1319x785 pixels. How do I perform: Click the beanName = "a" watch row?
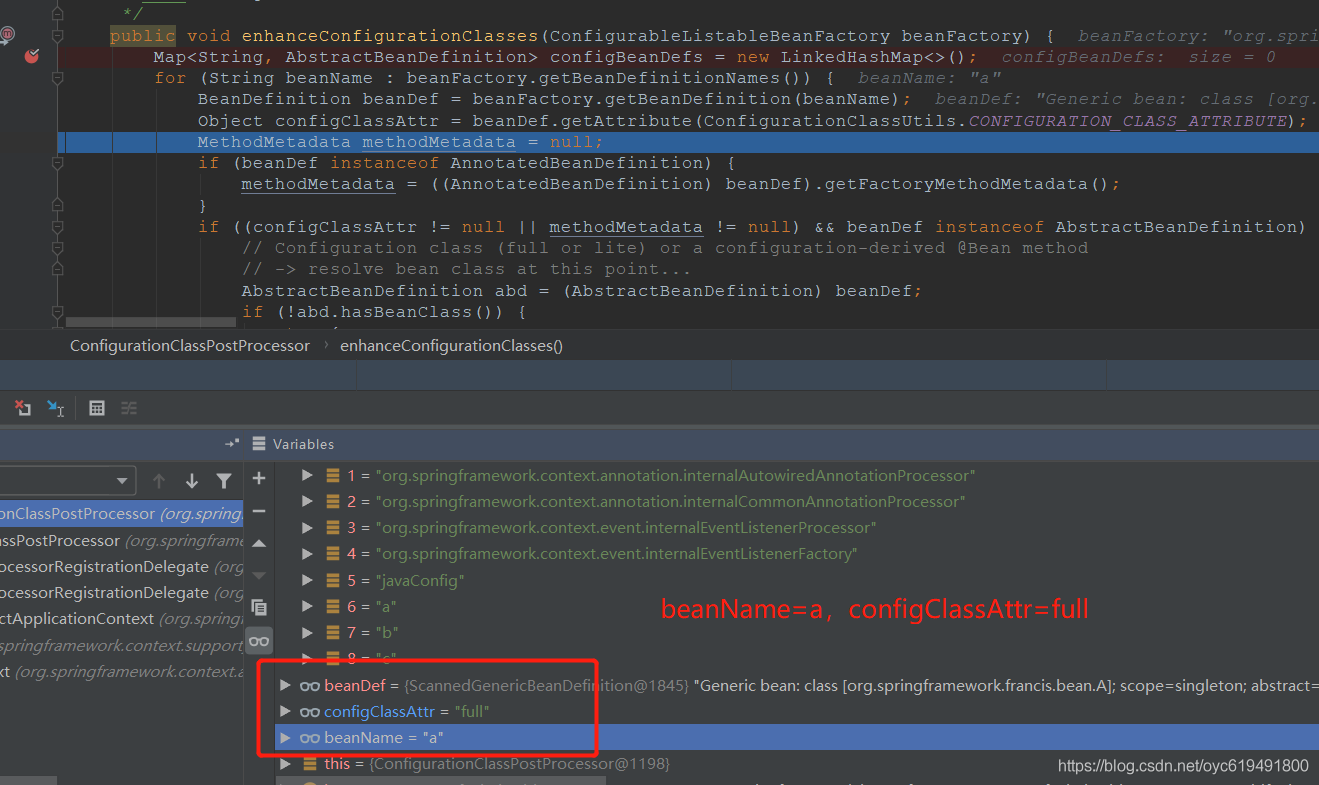pyautogui.click(x=797, y=737)
